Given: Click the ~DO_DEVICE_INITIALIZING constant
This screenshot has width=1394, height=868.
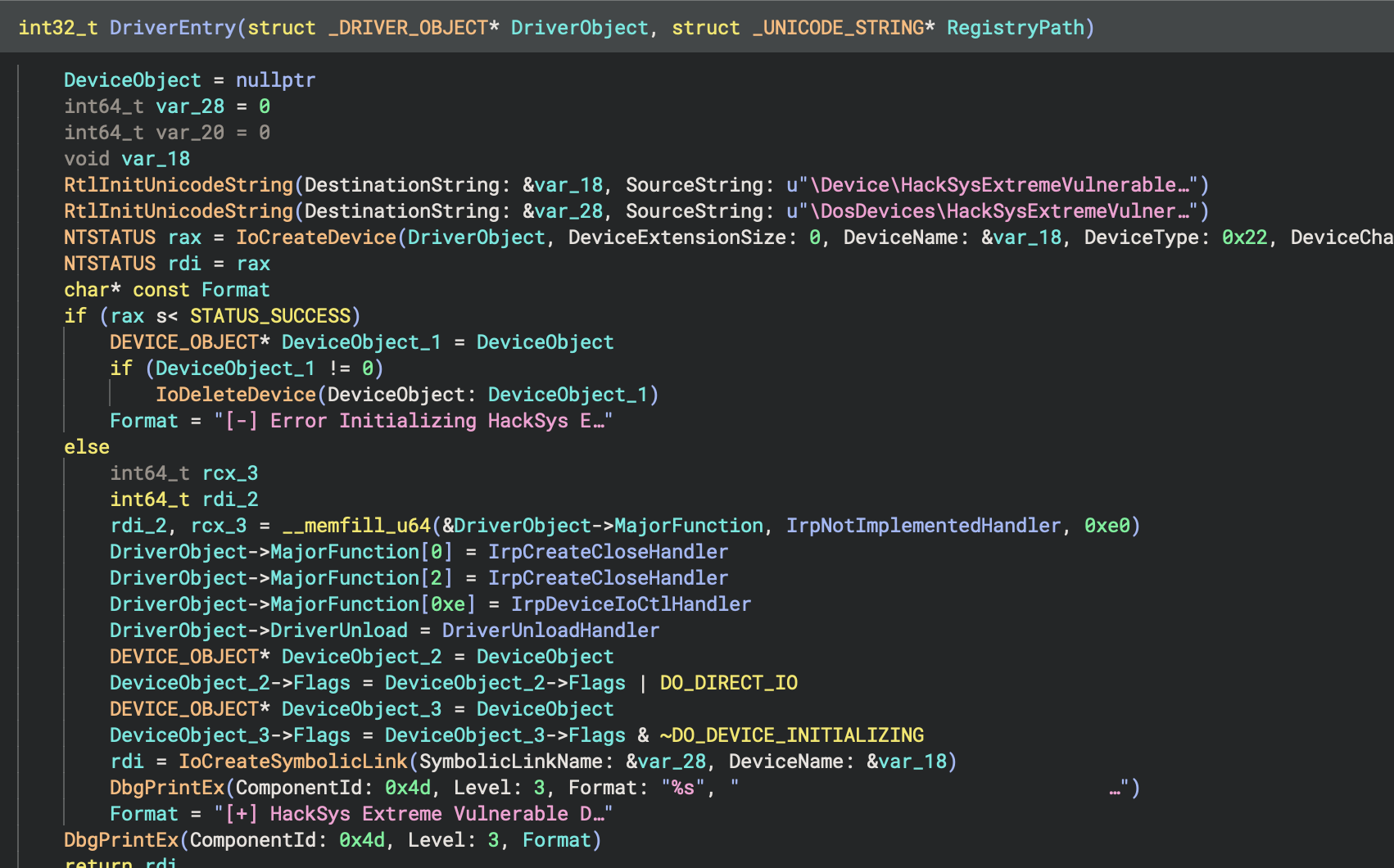Looking at the screenshot, I should click(792, 735).
